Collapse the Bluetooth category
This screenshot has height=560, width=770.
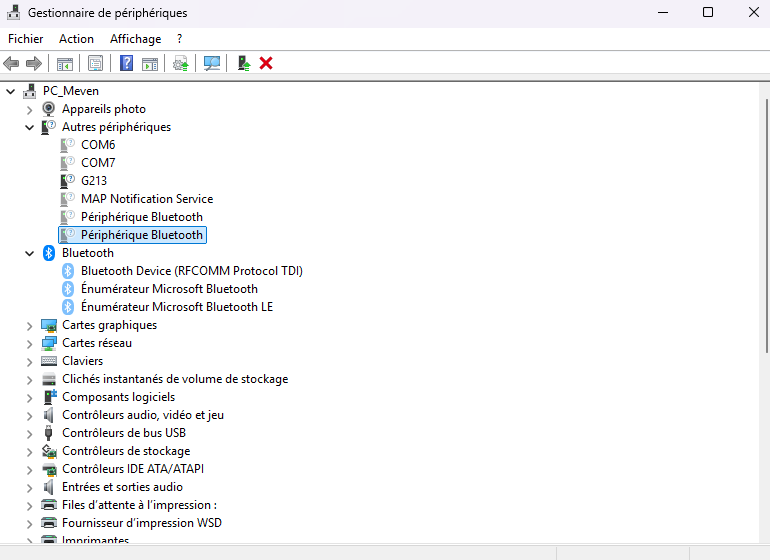click(29, 253)
